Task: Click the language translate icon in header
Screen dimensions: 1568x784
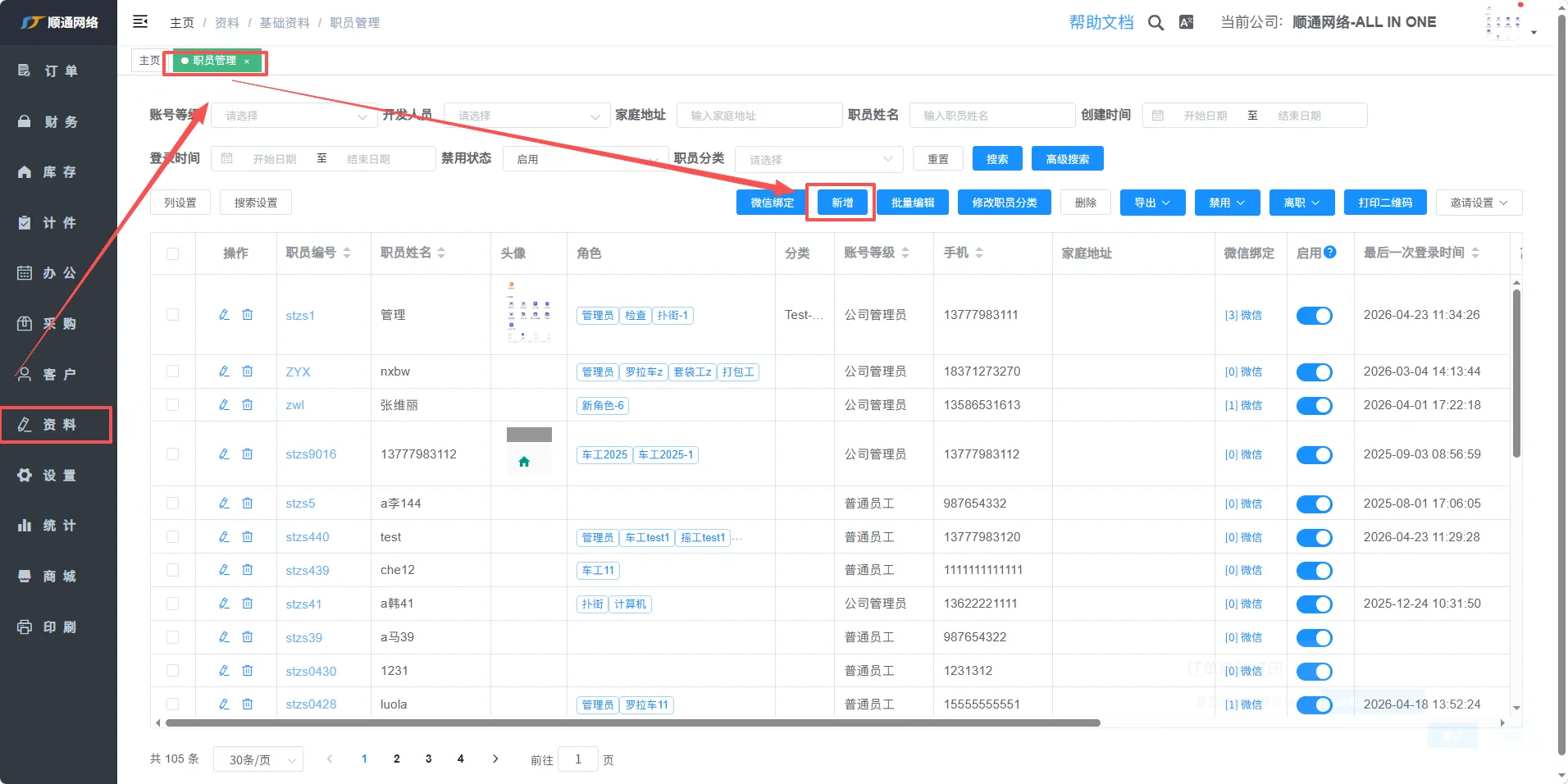Action: 1186,23
